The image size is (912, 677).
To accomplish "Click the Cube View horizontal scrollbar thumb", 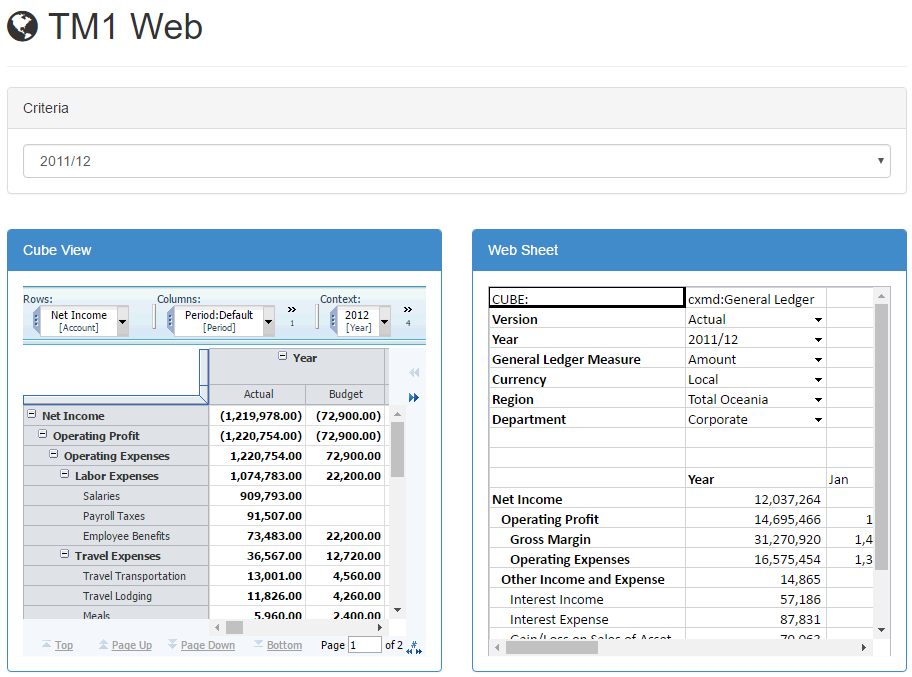I will pyautogui.click(x=234, y=628).
